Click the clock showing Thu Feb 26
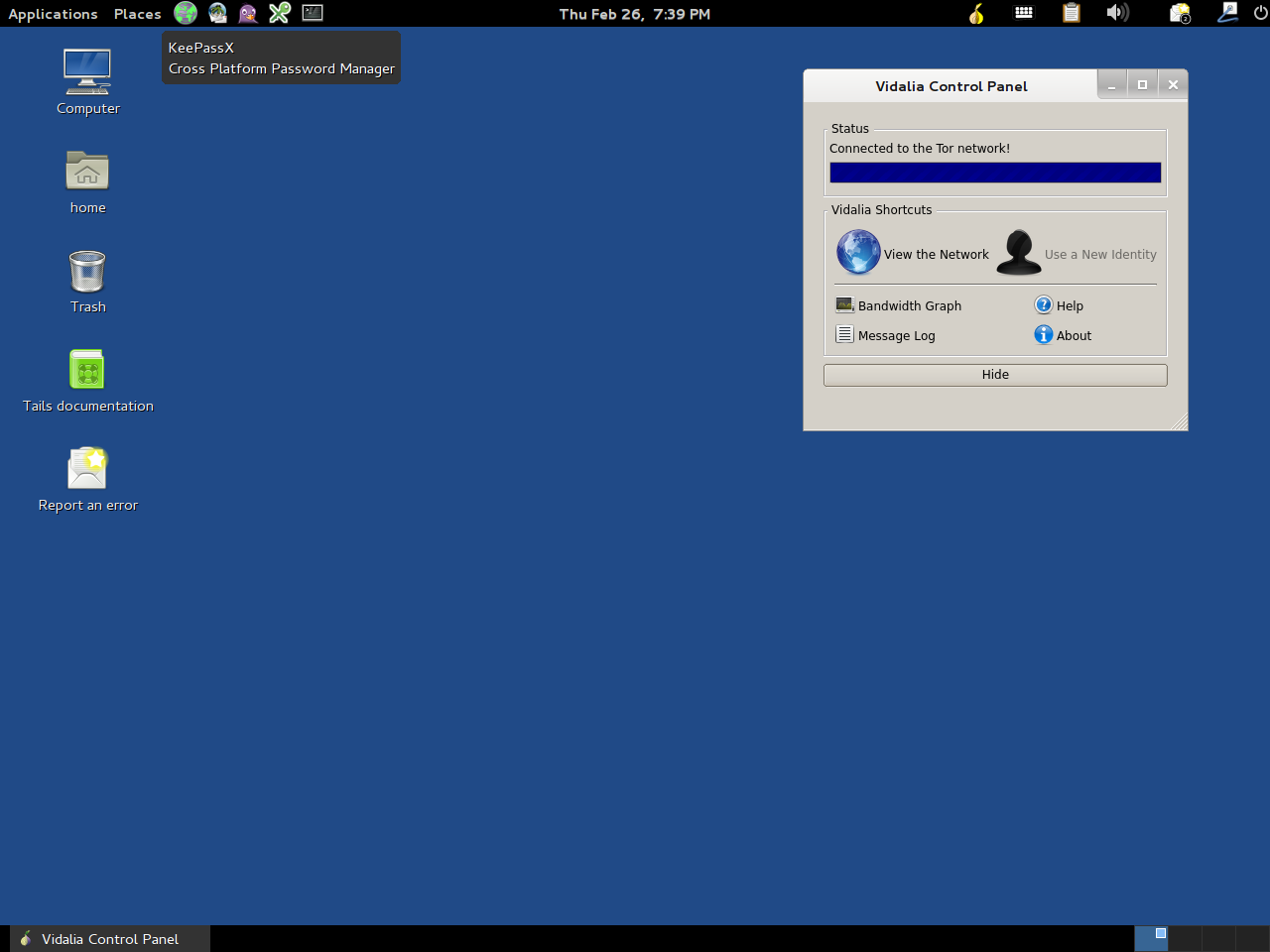Viewport: 1270px width, 952px height. 635,14
